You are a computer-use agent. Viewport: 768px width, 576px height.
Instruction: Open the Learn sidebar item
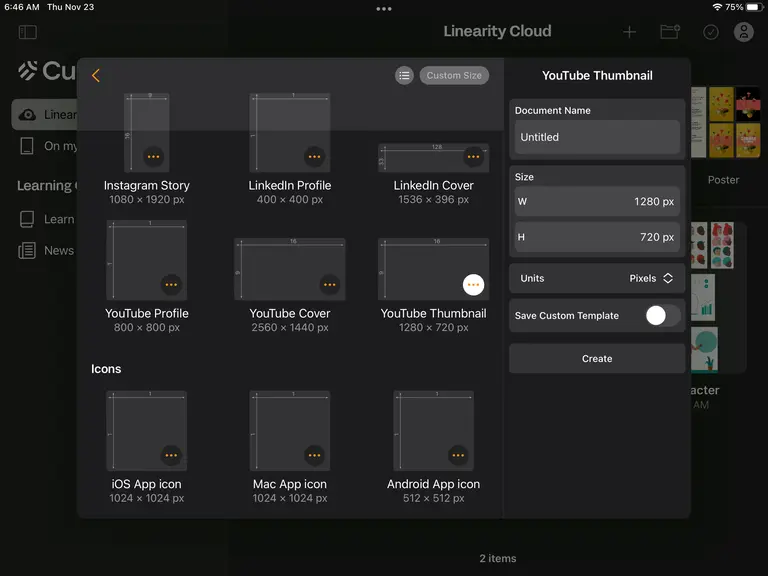(x=47, y=219)
